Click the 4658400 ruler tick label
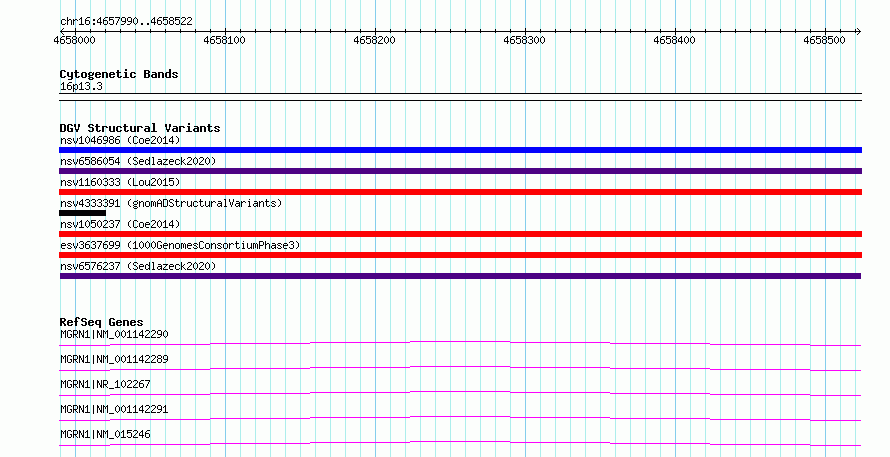 (x=674, y=40)
